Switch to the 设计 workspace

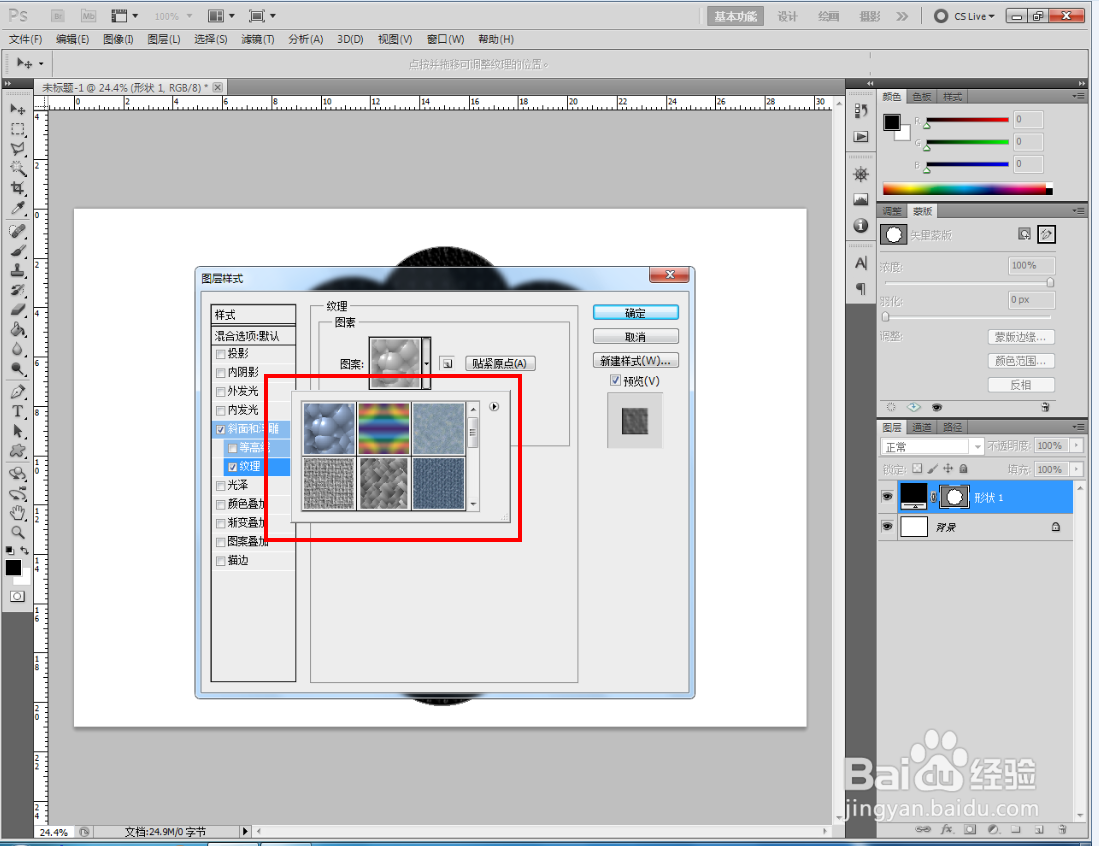click(x=787, y=16)
